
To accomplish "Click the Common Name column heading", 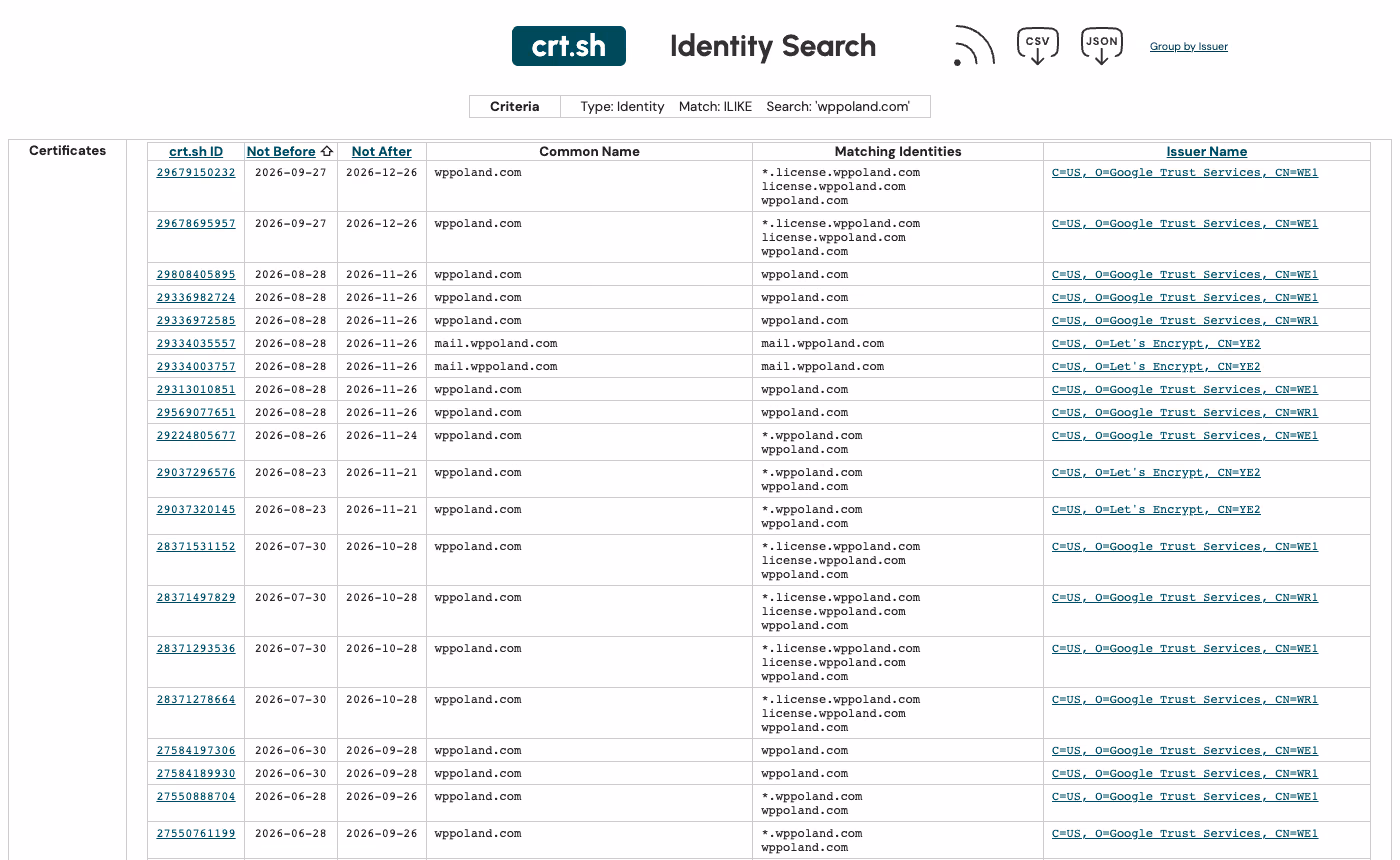I will tap(589, 152).
